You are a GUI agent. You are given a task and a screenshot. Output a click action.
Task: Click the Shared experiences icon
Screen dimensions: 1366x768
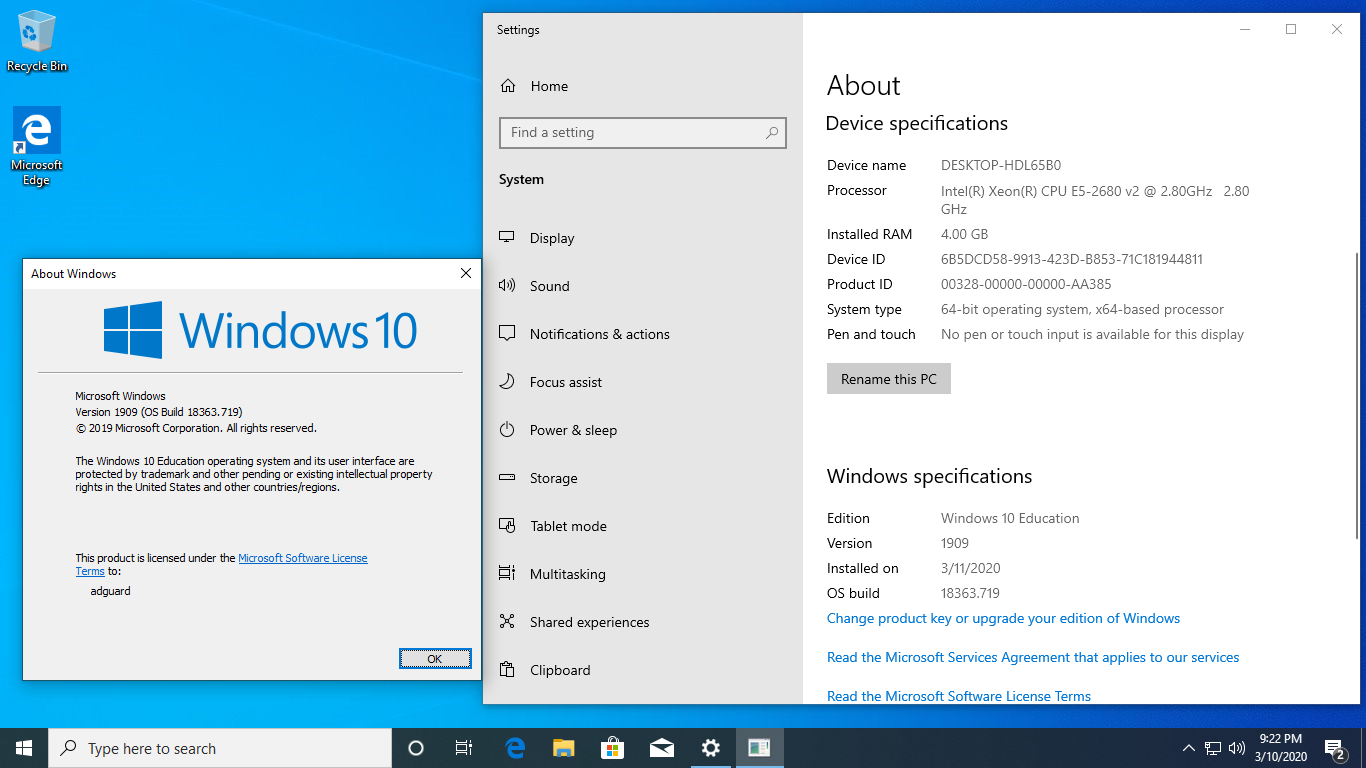pos(507,622)
